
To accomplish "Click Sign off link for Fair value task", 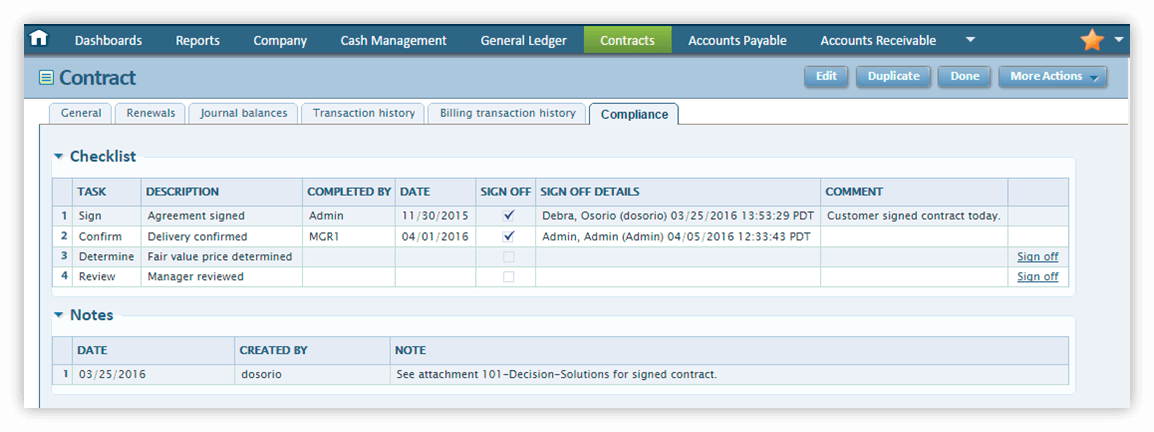I will [1037, 257].
